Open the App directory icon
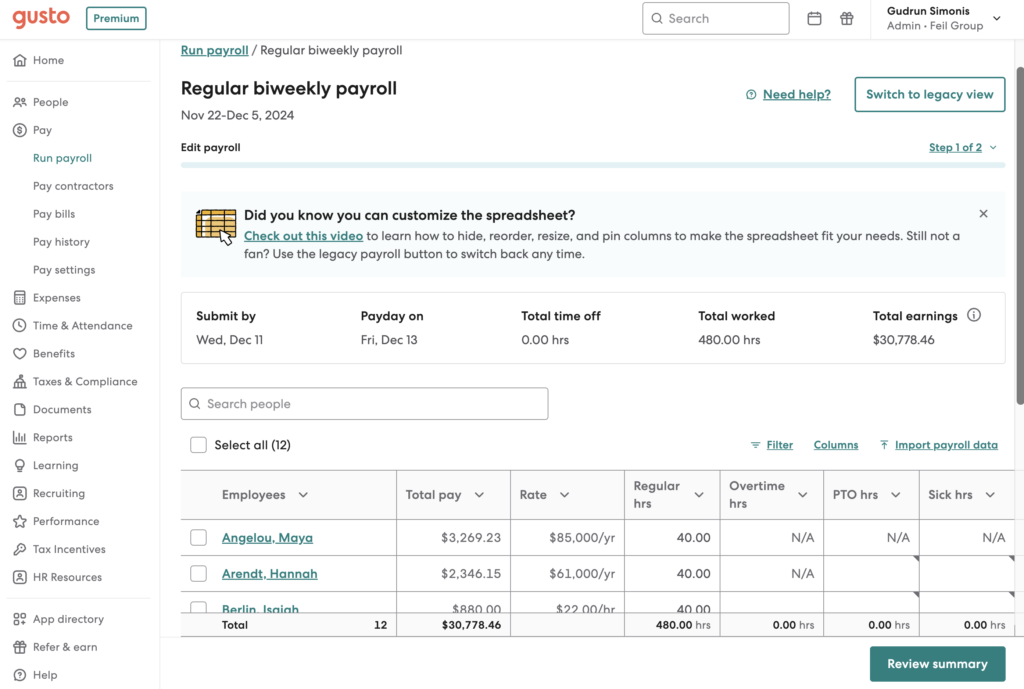 (20, 619)
